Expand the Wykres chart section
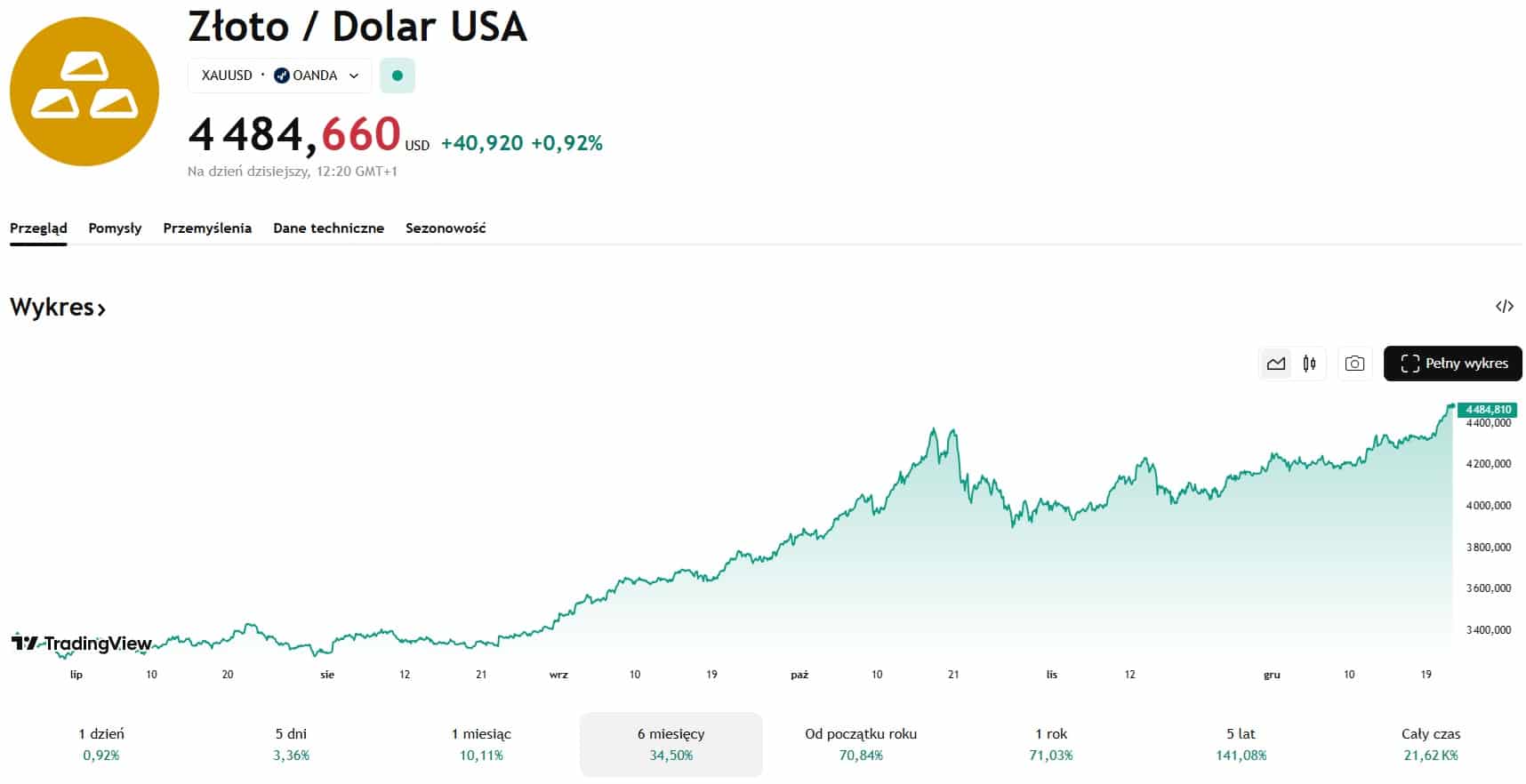 pyautogui.click(x=58, y=308)
